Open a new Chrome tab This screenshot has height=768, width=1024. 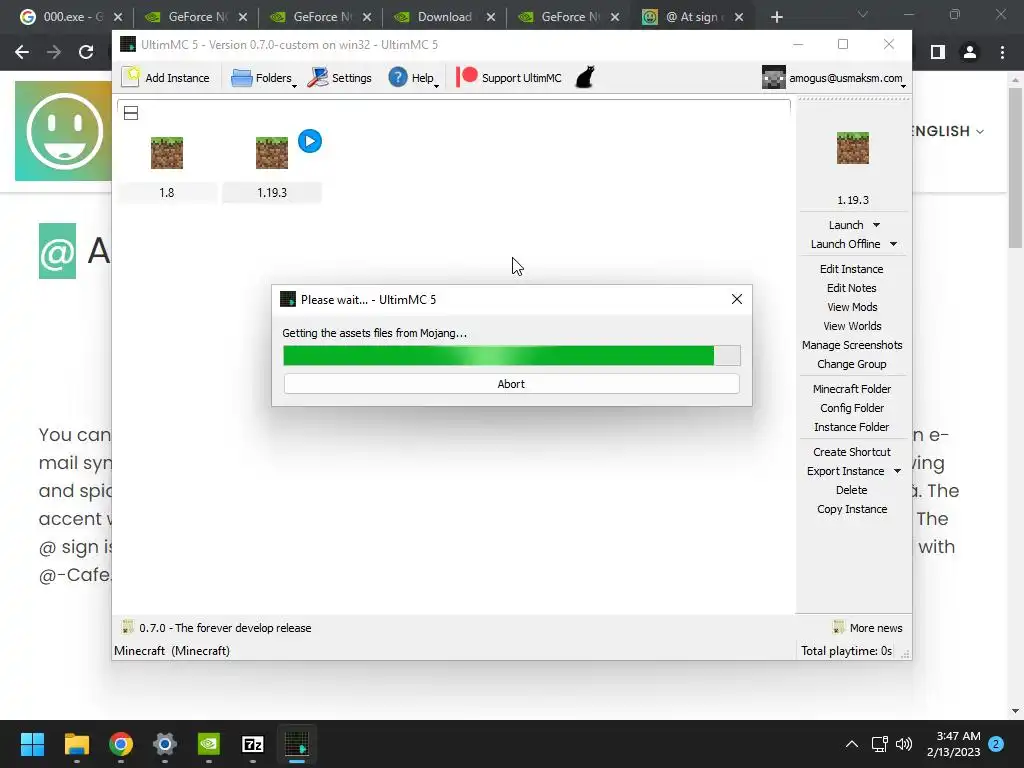[x=776, y=17]
